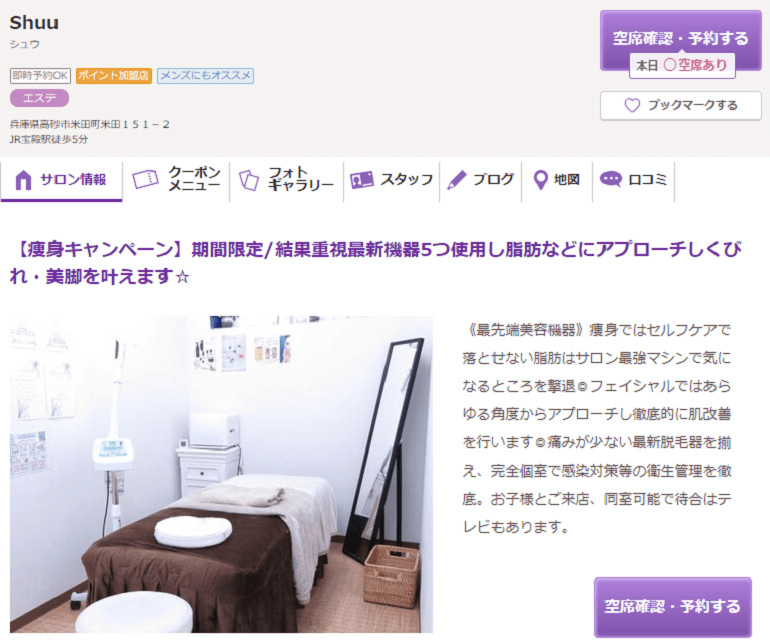Click the 本日 空席あり availability label
This screenshot has width=770, height=643.
click(682, 65)
